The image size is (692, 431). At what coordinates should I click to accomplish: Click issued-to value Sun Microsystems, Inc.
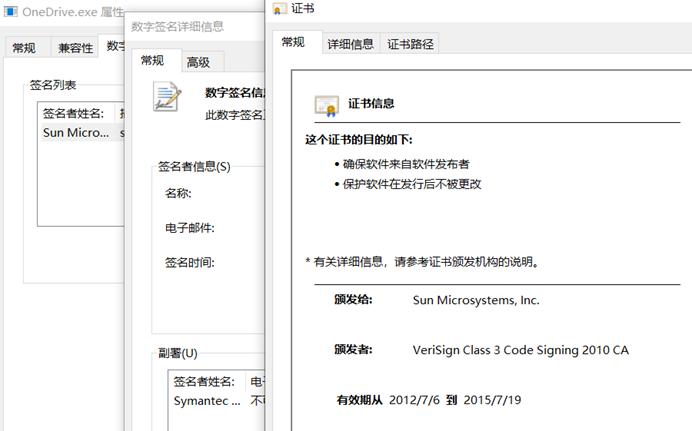click(476, 300)
